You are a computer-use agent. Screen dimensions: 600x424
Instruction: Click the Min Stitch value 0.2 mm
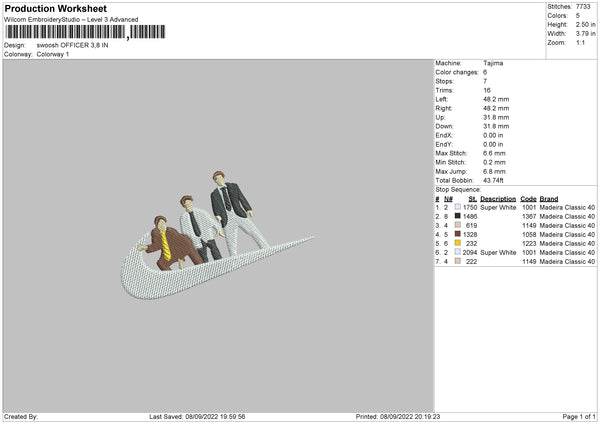[494, 162]
